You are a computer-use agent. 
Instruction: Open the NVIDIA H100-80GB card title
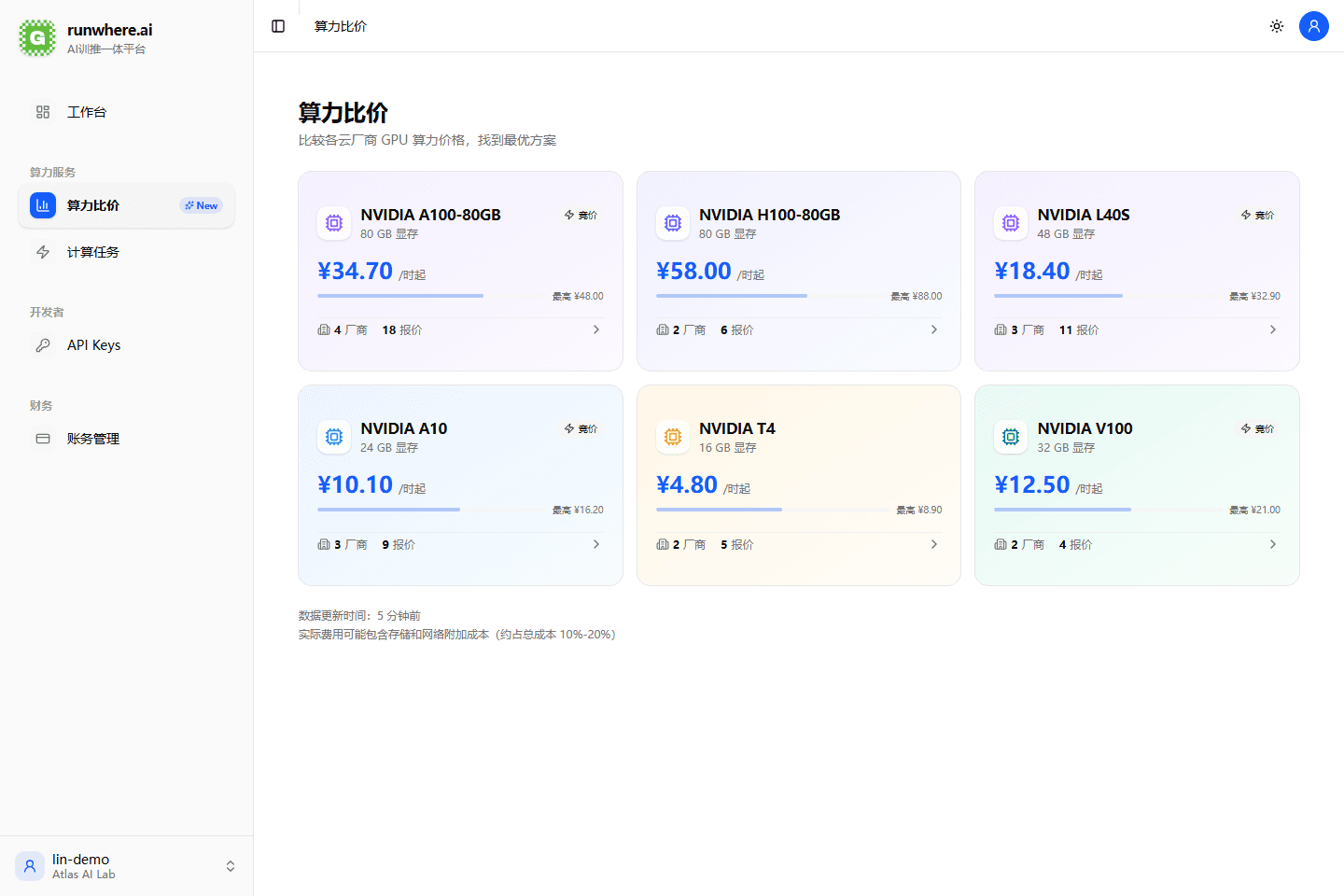(770, 215)
